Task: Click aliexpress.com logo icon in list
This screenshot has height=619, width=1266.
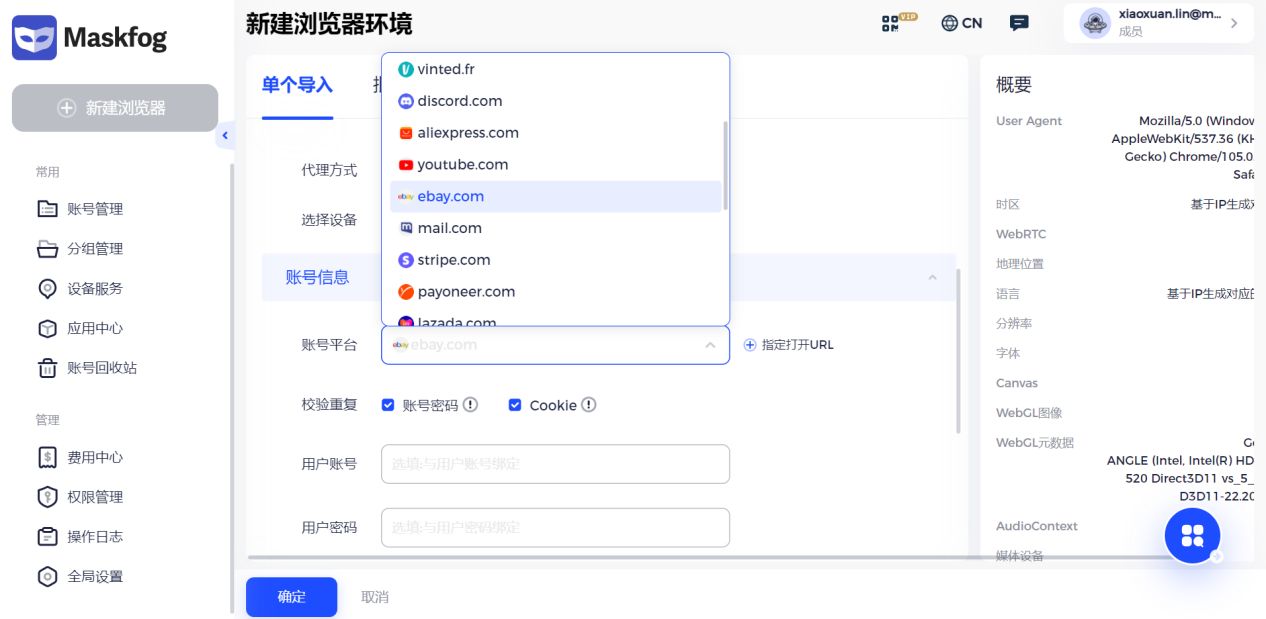Action: coord(406,133)
